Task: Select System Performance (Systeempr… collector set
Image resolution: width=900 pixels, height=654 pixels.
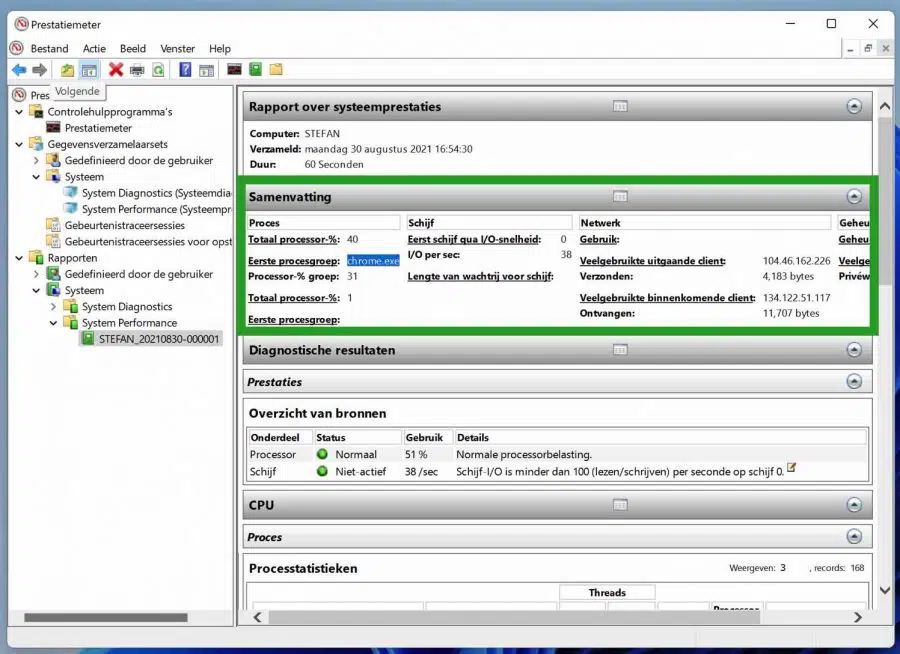Action: (x=157, y=209)
